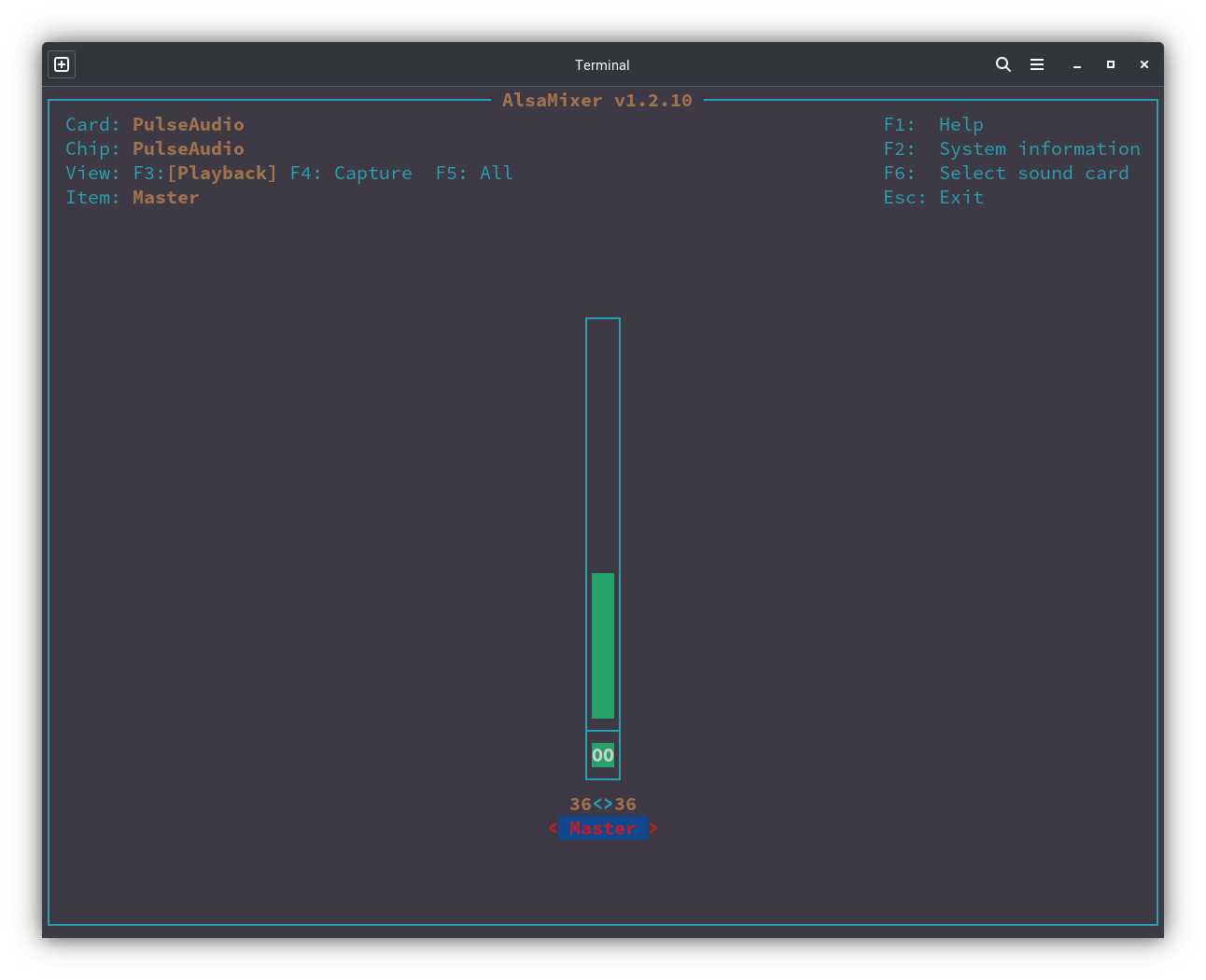Click the 36<>36 volume level readout

click(x=603, y=804)
